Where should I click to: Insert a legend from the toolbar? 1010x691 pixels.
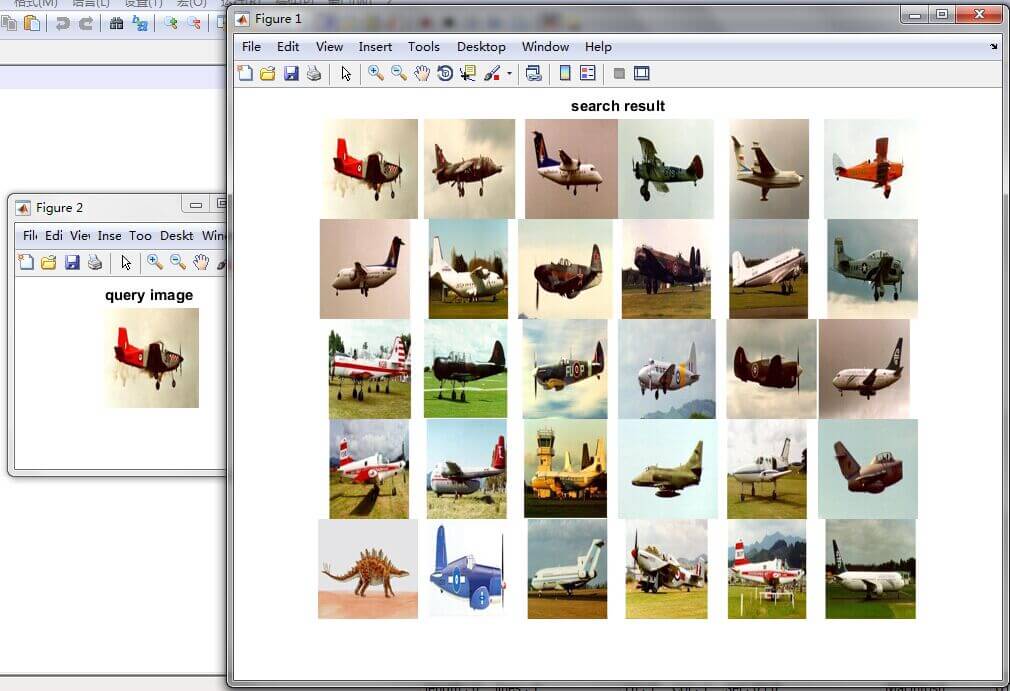coord(589,73)
